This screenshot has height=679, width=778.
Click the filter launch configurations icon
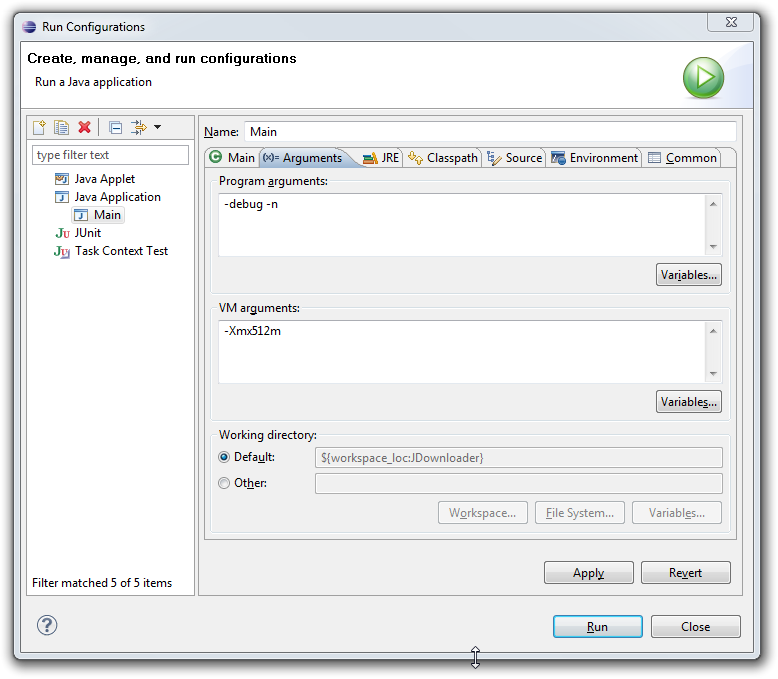[x=139, y=127]
